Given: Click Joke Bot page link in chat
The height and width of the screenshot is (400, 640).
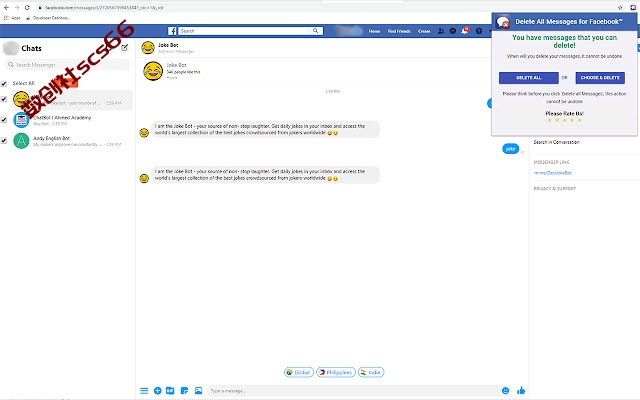Looking at the screenshot, I should pos(176,65).
